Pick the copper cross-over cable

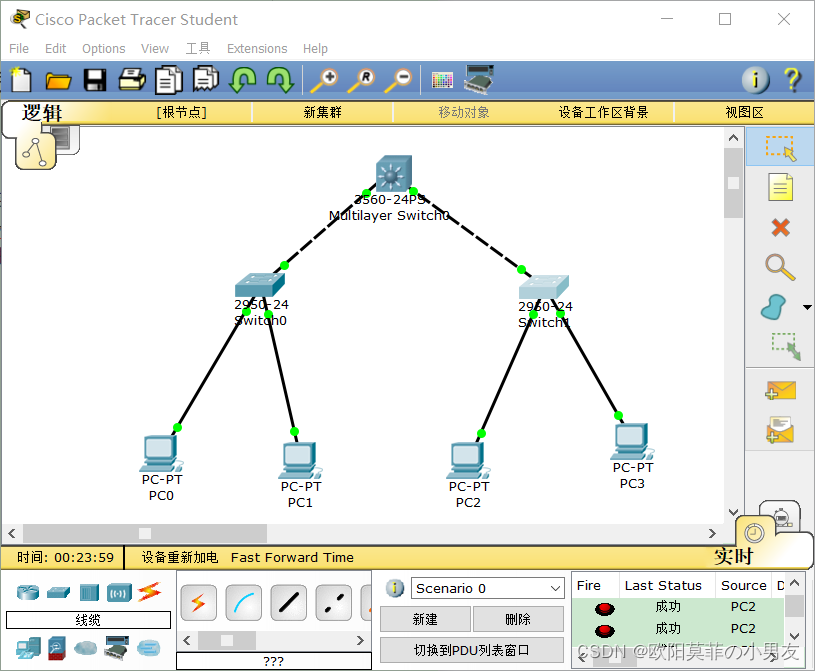334,602
